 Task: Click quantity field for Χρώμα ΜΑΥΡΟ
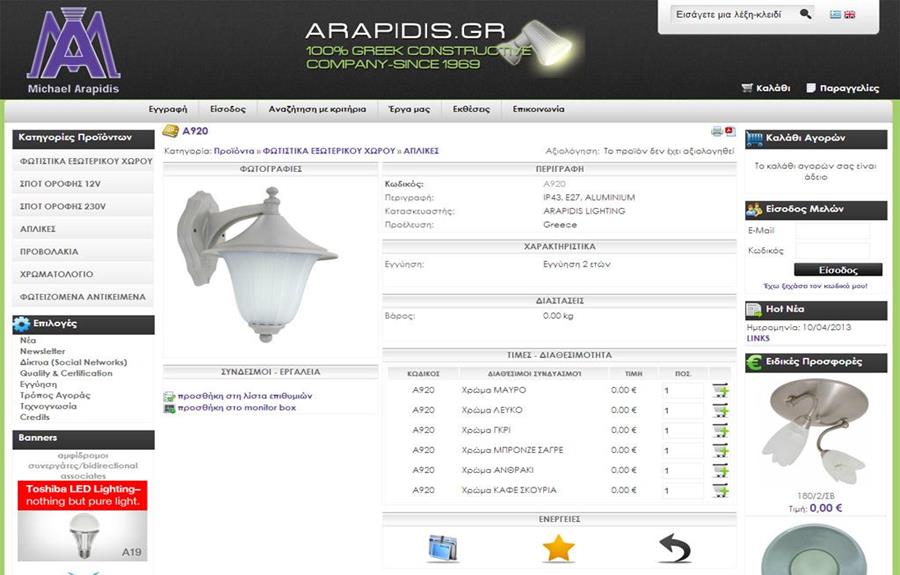click(x=682, y=391)
